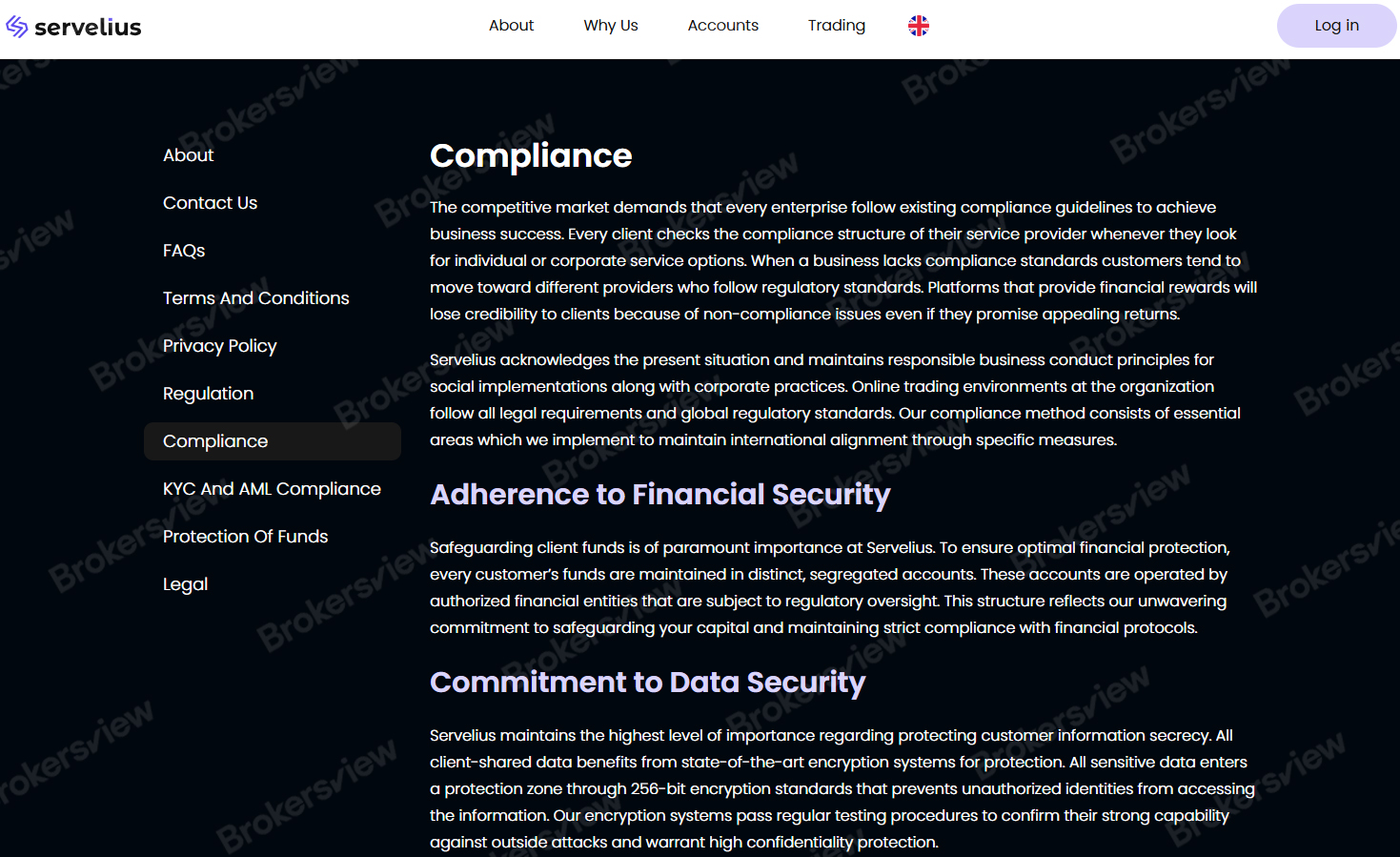Click the Log in button
Image resolution: width=1400 pixels, height=857 pixels.
click(1336, 26)
